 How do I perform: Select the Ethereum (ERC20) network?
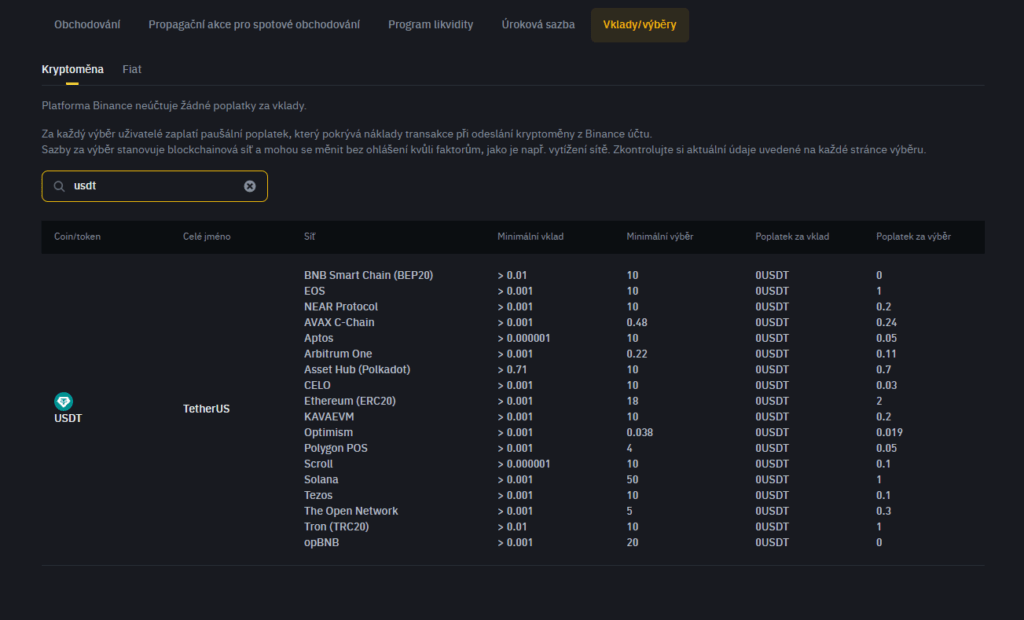350,401
